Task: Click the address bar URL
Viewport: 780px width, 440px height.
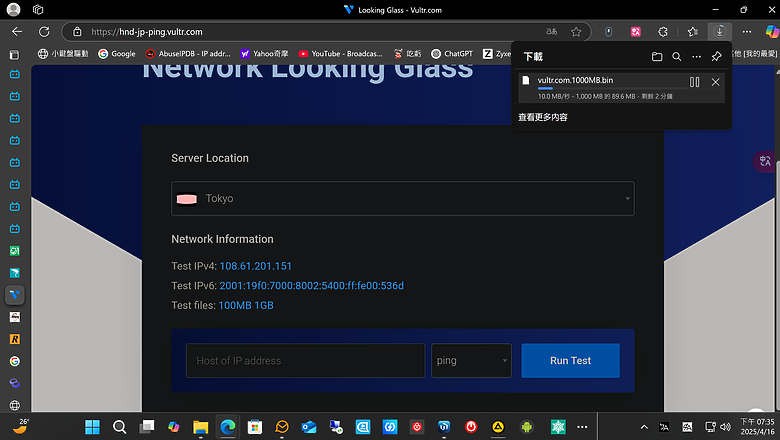Action: pyautogui.click(x=147, y=32)
